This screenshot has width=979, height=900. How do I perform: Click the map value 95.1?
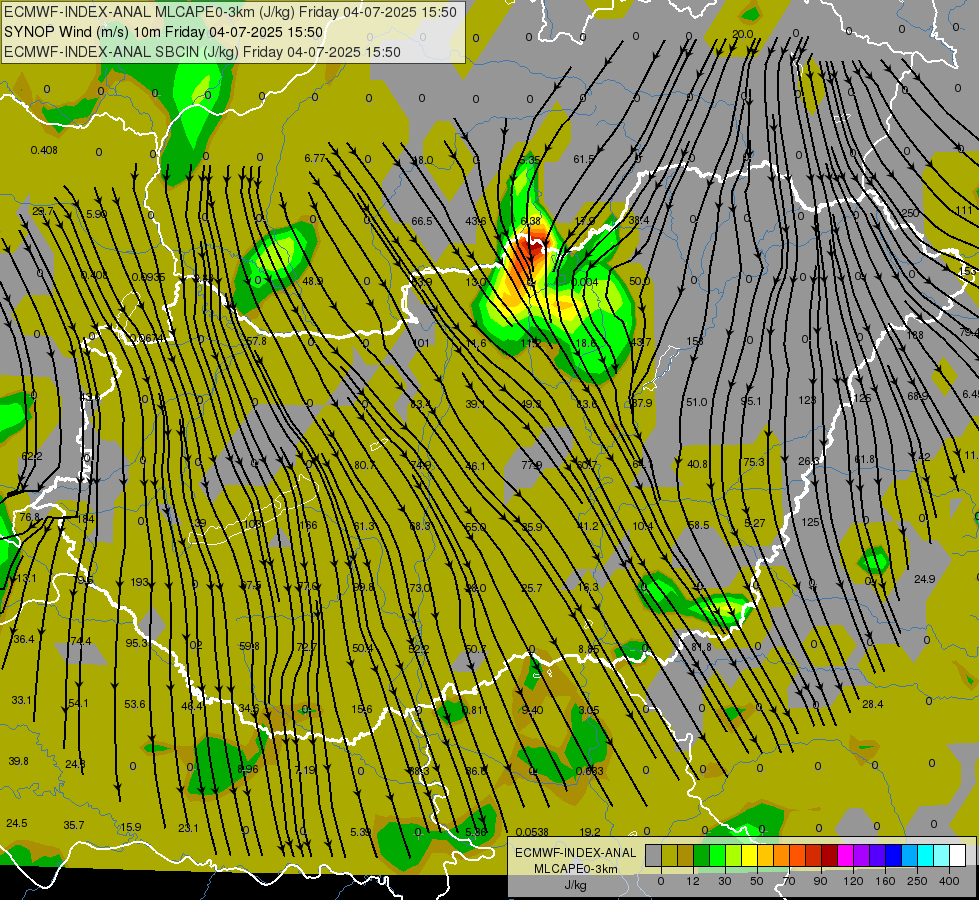[x=750, y=402]
